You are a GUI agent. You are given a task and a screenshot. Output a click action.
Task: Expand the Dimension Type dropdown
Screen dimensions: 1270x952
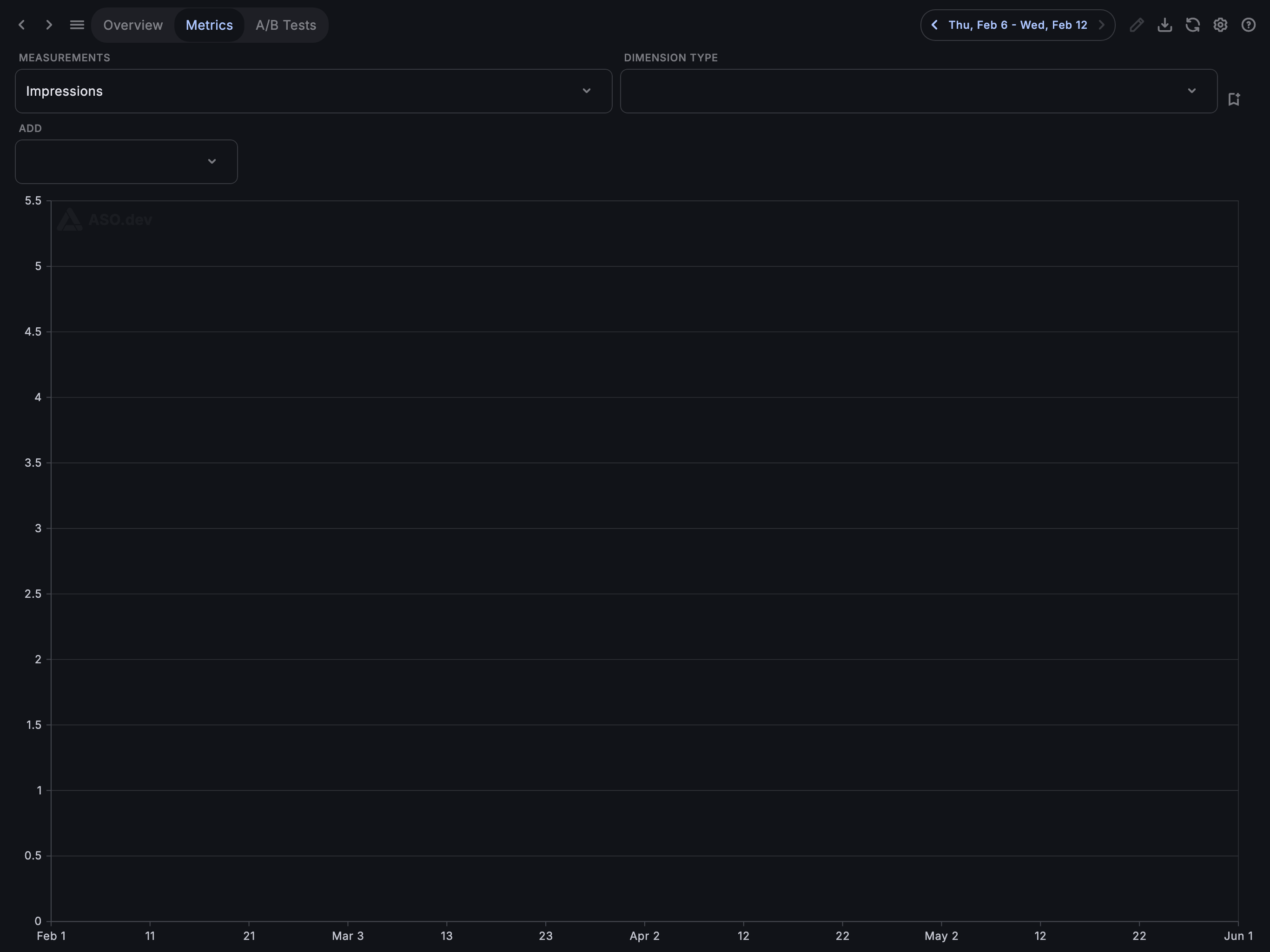[x=919, y=91]
